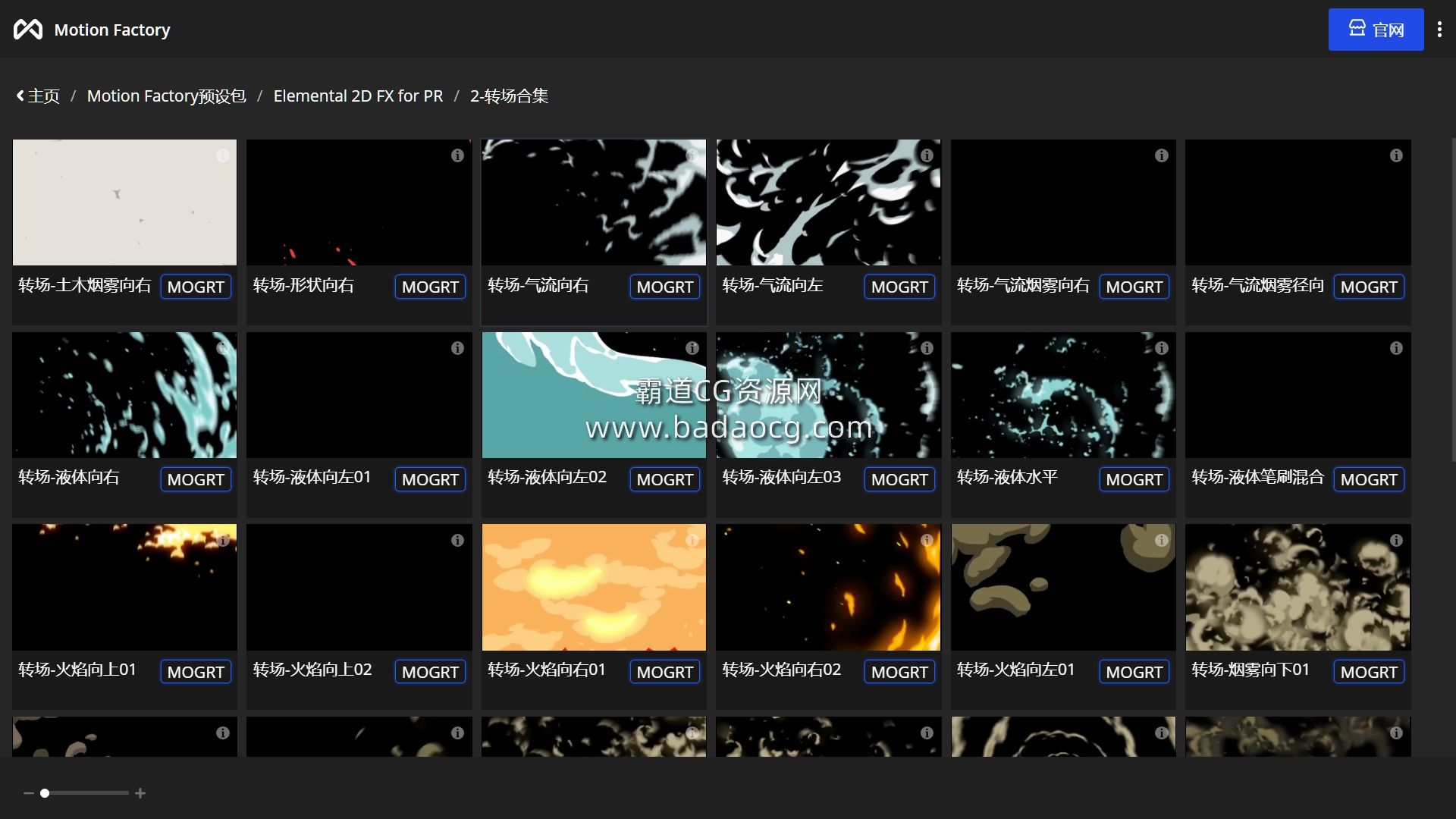The height and width of the screenshot is (819, 1456).
Task: Click MOGRT badge for 转场-液体向左02
Action: (665, 479)
